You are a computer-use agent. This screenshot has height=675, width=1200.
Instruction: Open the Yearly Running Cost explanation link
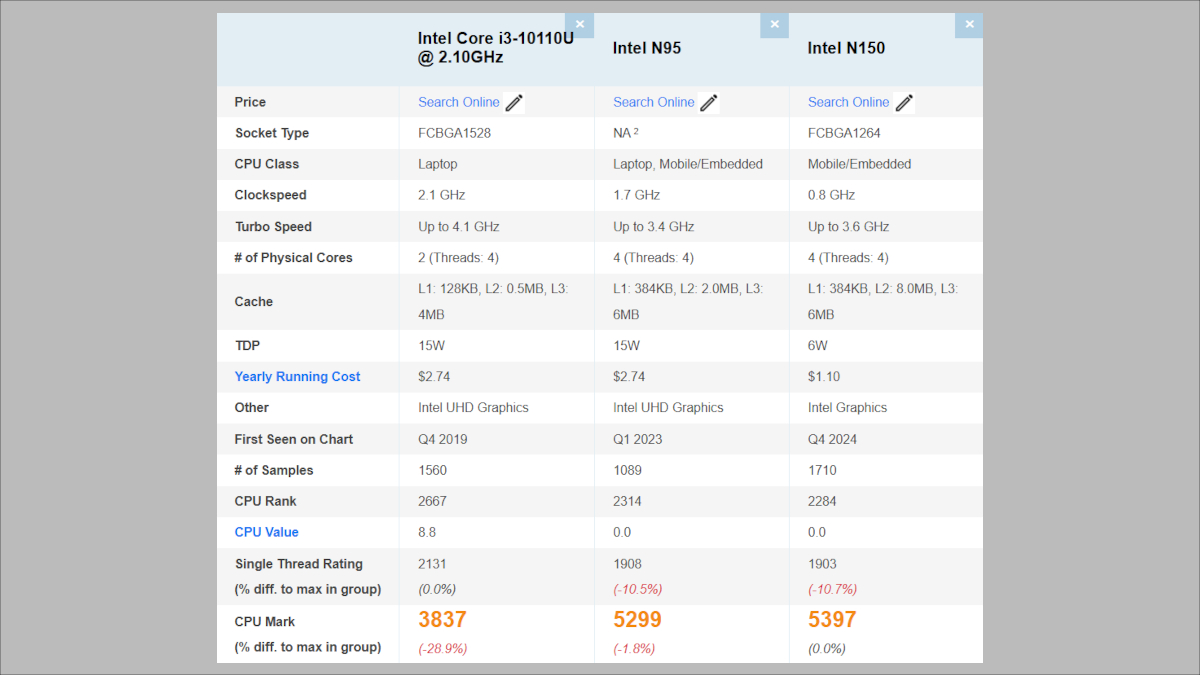(297, 376)
